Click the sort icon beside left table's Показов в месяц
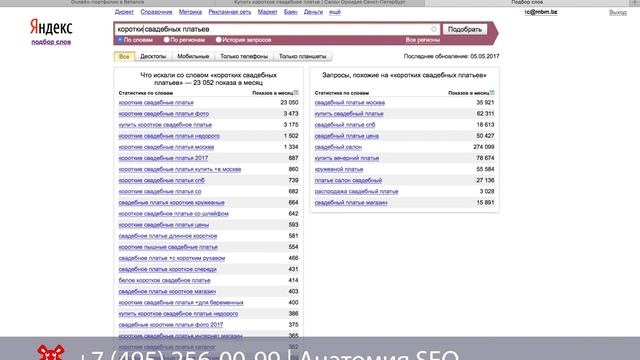The width and height of the screenshot is (640, 360). point(296,93)
